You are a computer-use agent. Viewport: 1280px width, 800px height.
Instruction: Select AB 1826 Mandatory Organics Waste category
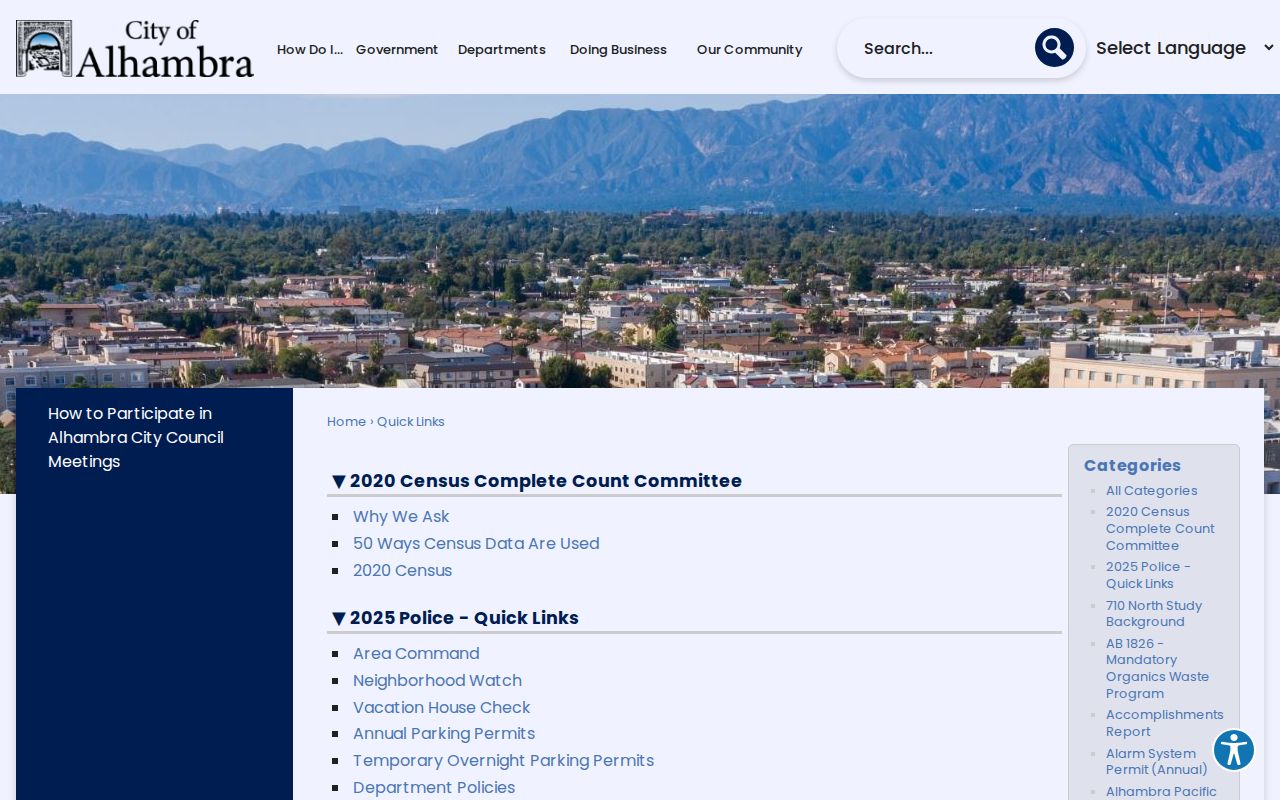click(x=1158, y=669)
